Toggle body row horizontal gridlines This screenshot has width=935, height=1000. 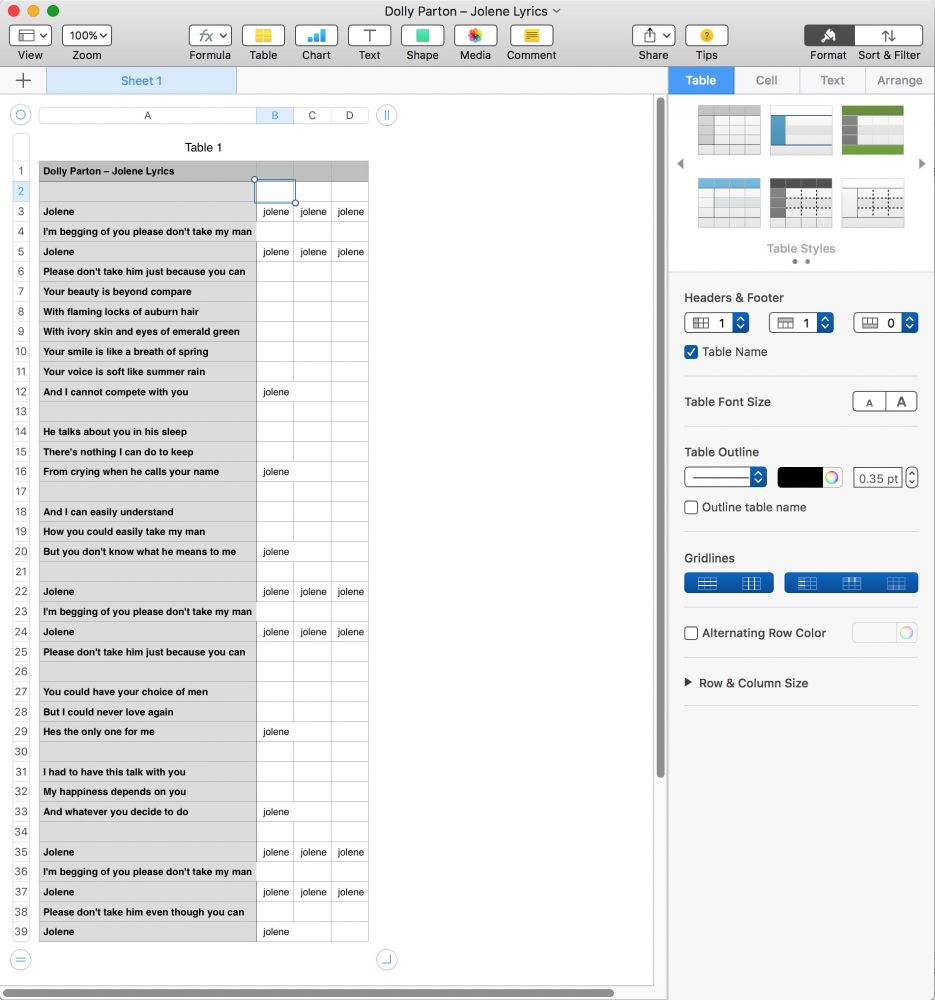point(707,583)
